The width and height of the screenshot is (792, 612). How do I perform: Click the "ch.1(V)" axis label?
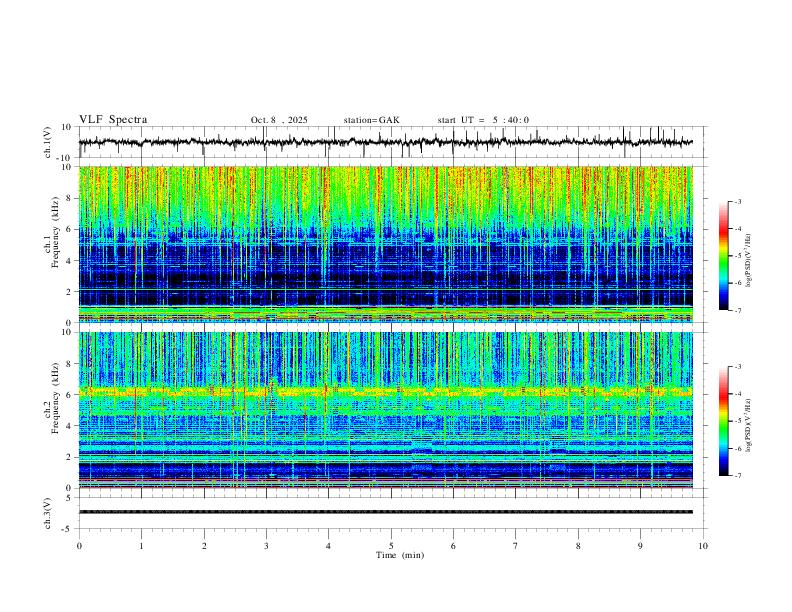(x=48, y=142)
